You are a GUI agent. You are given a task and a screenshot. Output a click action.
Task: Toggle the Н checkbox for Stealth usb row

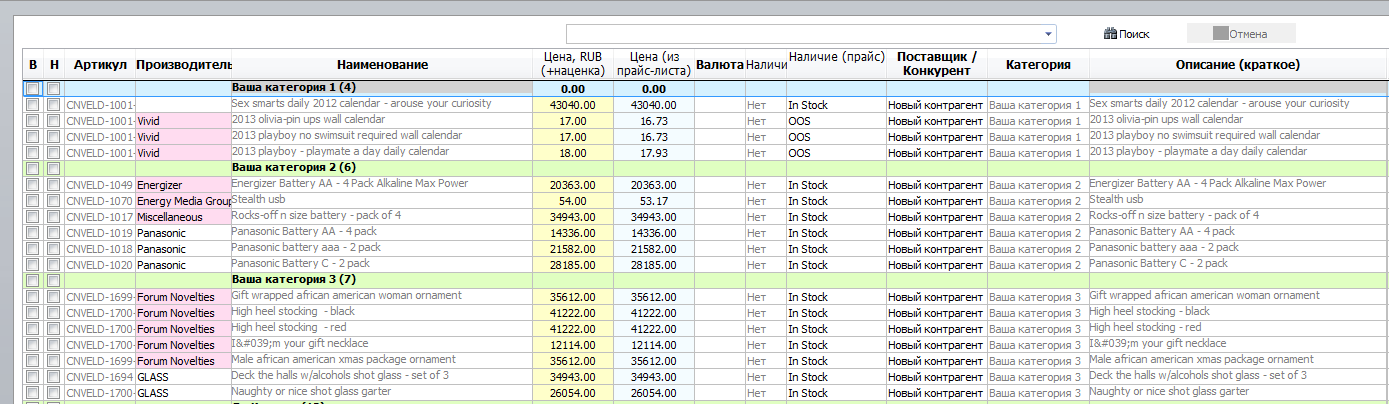coord(53,201)
